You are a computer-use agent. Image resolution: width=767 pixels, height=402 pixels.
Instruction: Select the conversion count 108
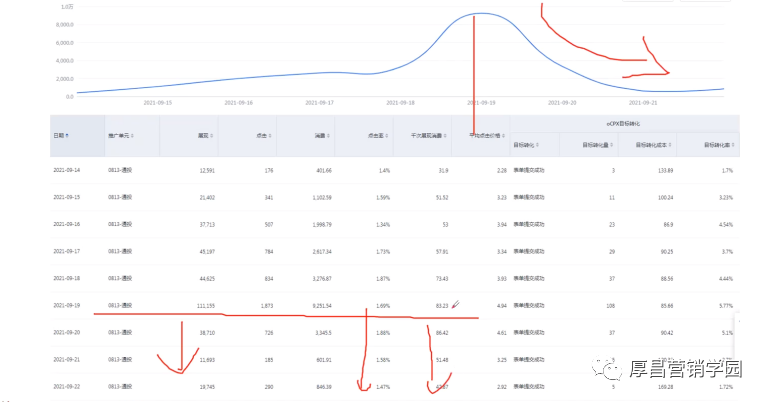click(610, 306)
